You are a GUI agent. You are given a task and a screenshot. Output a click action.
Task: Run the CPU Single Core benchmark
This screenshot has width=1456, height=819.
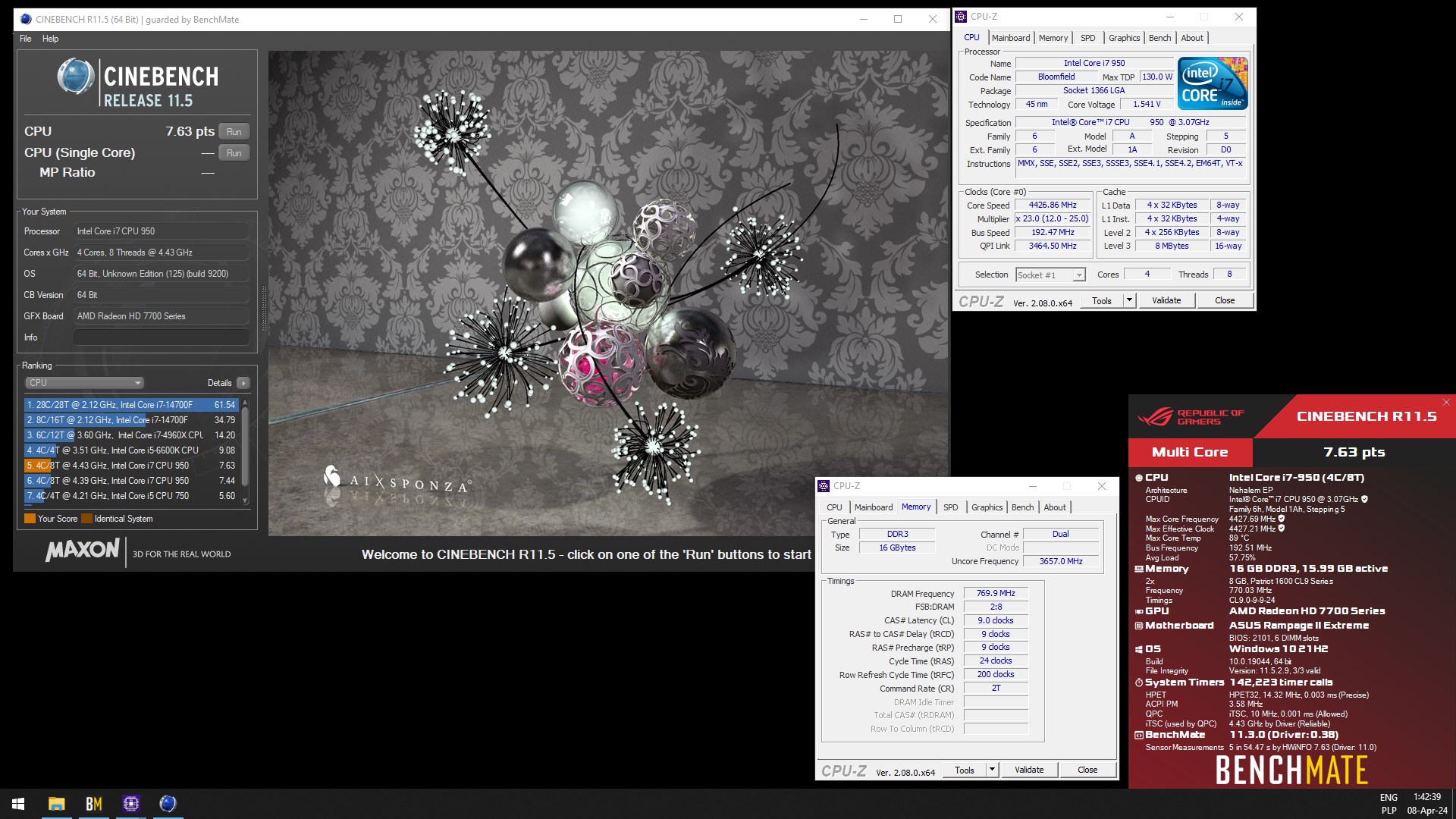[x=234, y=152]
